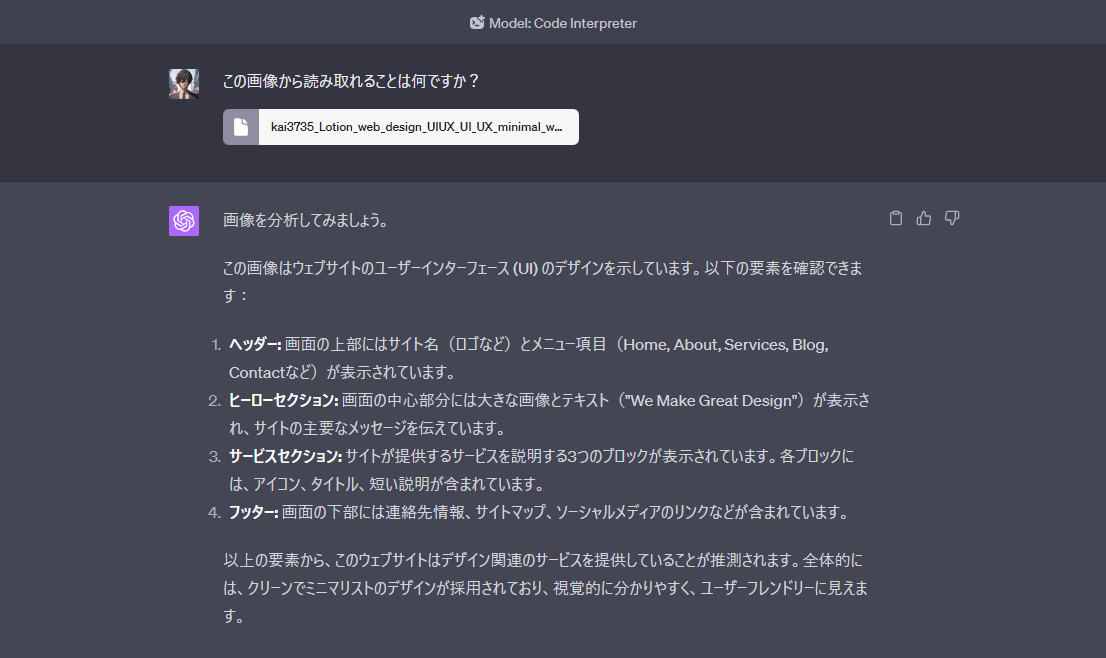The height and width of the screenshot is (658, 1106).
Task: Click the GPT icon in the model header
Action: pyautogui.click(x=477, y=22)
